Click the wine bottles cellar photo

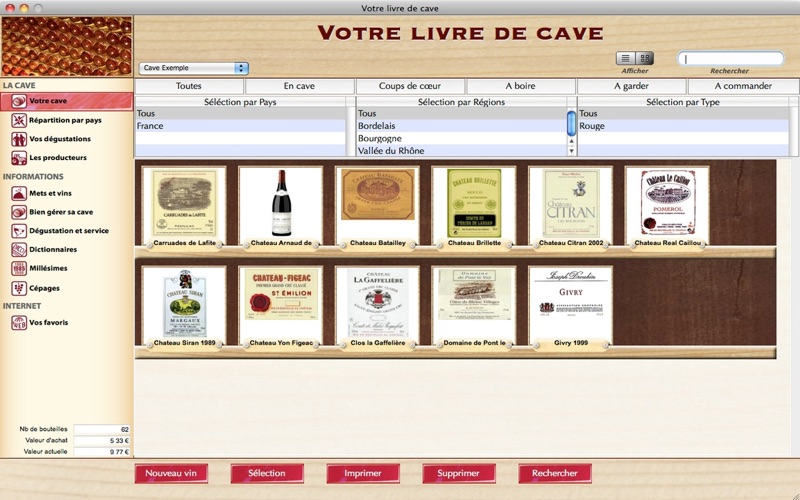point(67,46)
